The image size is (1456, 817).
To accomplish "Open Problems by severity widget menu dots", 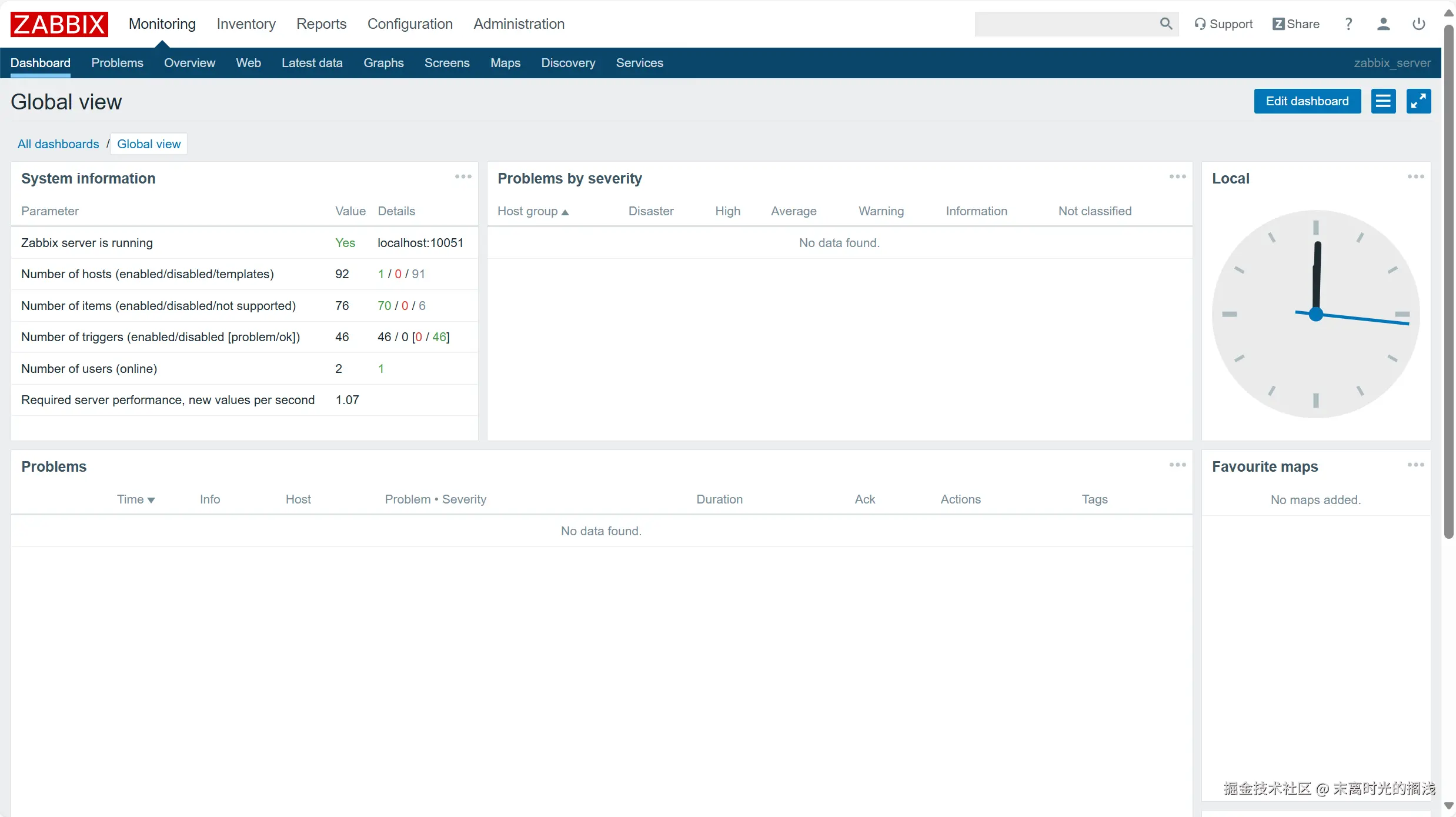I will click(x=1177, y=176).
